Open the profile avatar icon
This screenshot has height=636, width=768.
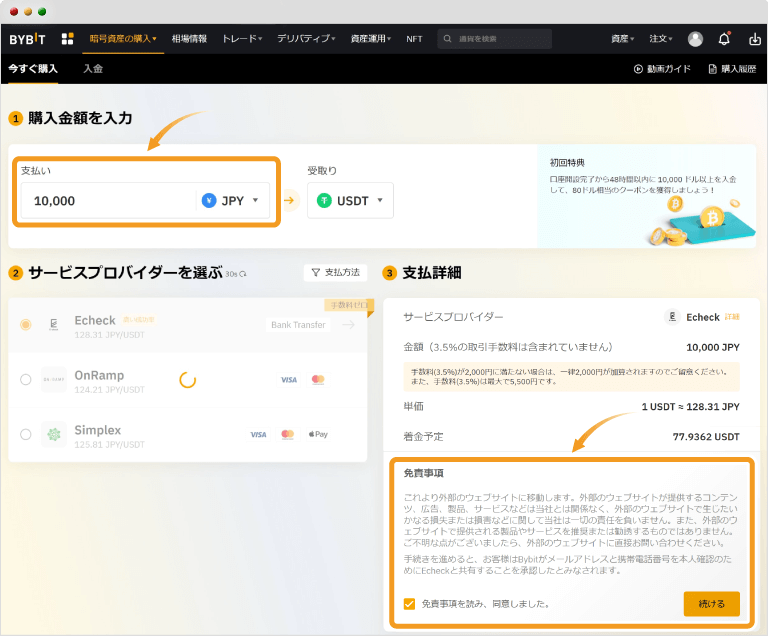(695, 39)
